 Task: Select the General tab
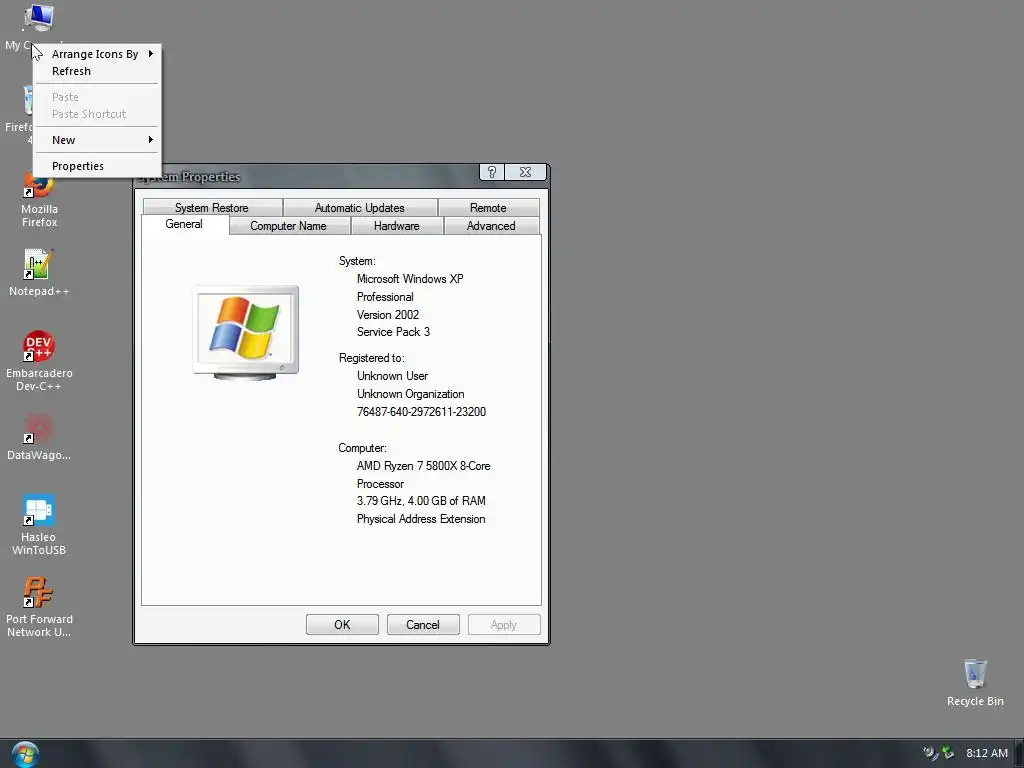click(184, 224)
